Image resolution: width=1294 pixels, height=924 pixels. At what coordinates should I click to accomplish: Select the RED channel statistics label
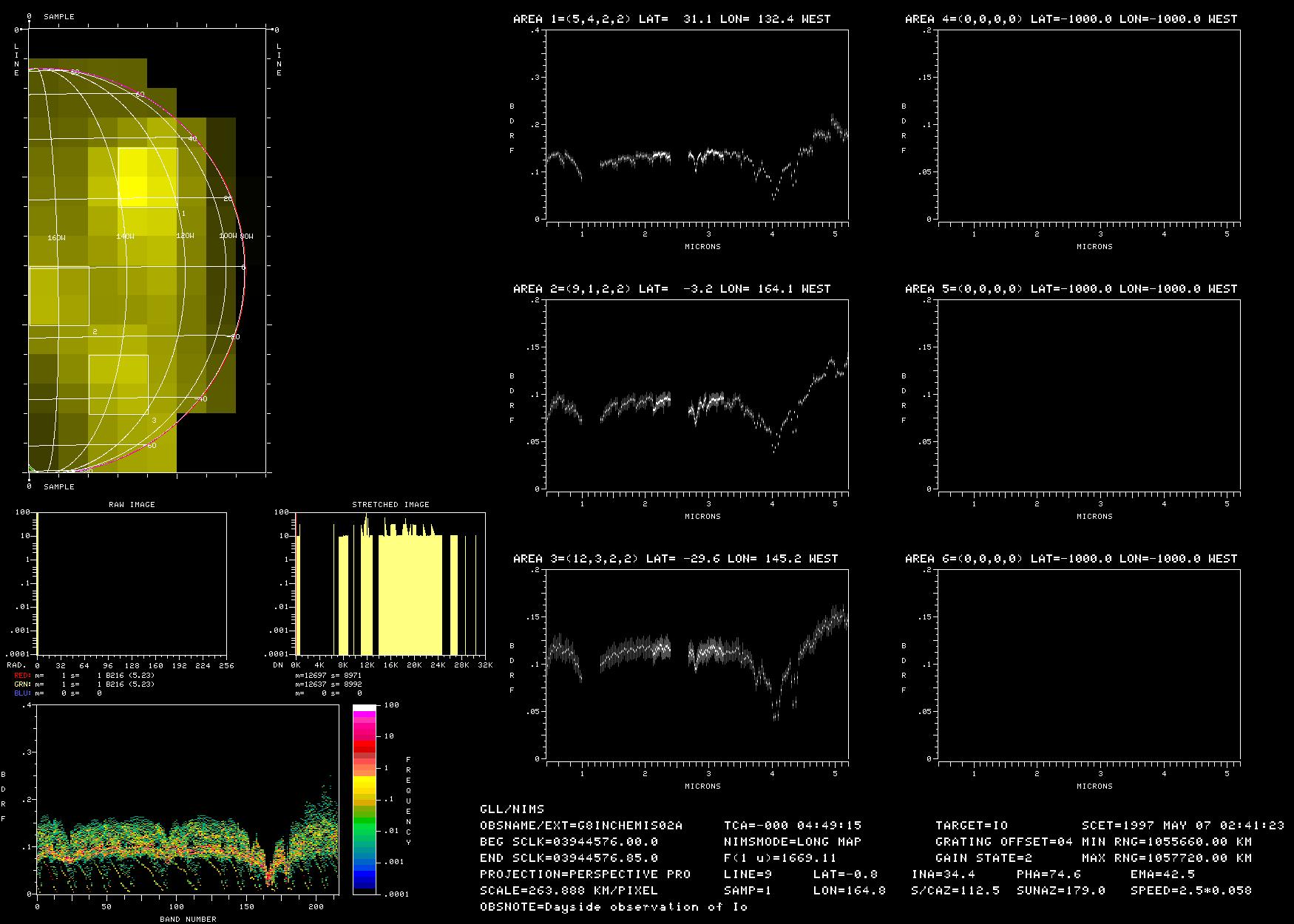coord(23,676)
